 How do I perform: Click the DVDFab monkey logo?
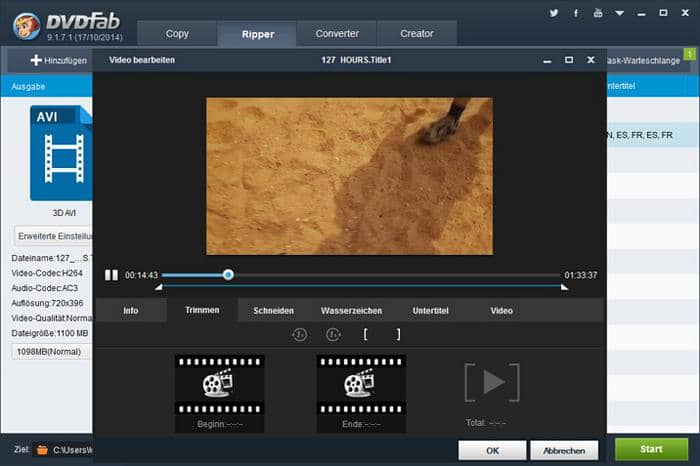[26, 25]
